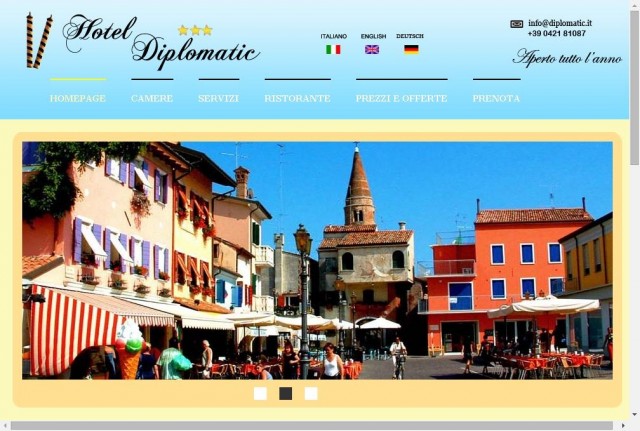Screen dimensions: 640x431
Task: Click the 'Aperto tutto l'anno' text
Action: coord(567,58)
